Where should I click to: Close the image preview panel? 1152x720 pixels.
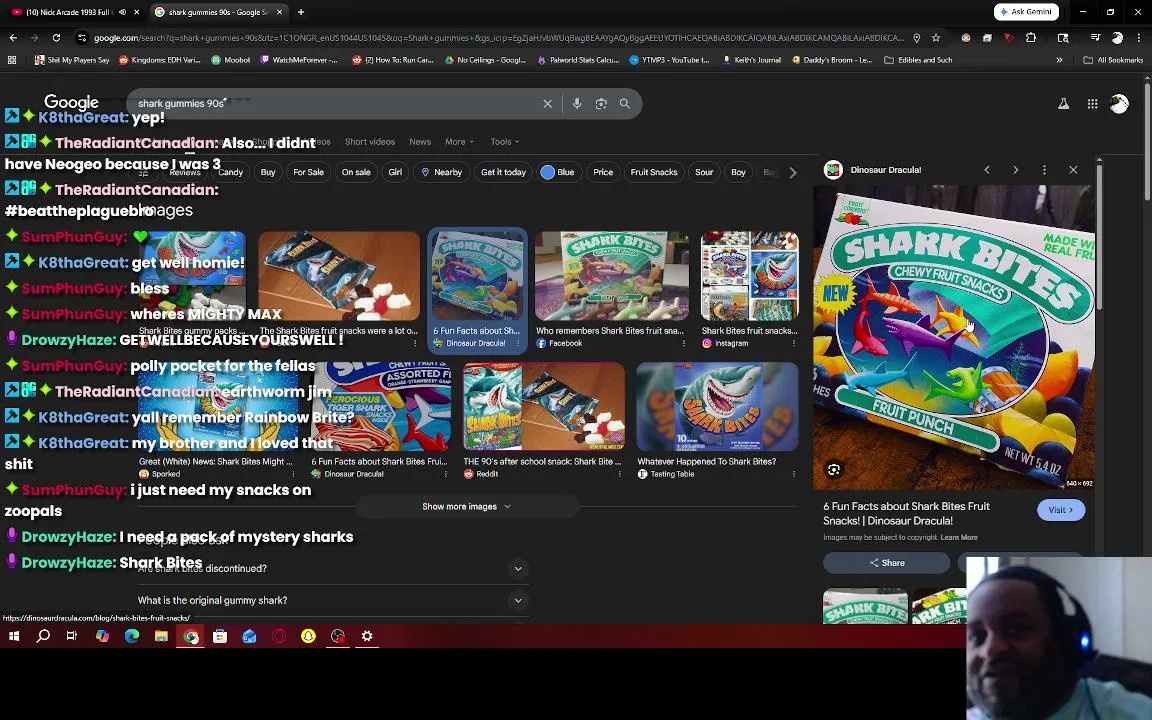(x=1073, y=170)
